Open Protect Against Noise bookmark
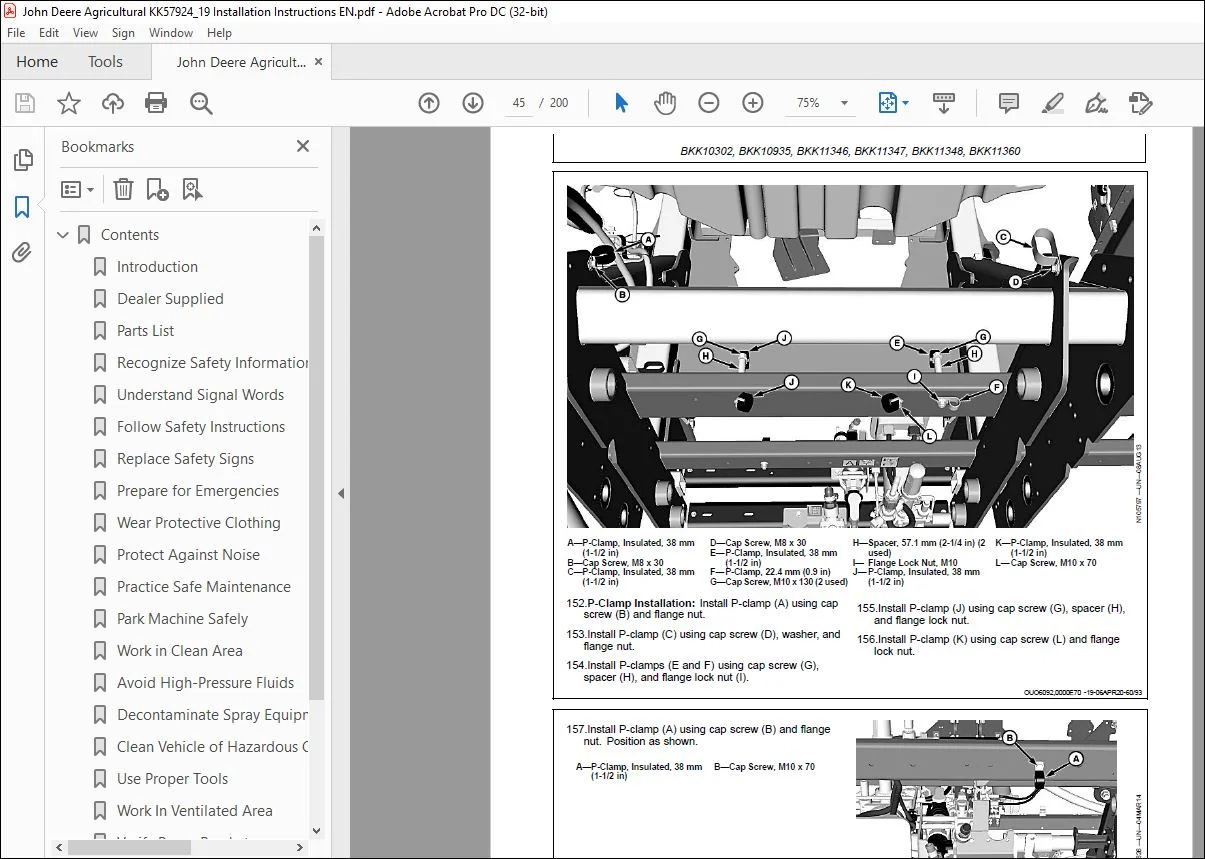 188,555
